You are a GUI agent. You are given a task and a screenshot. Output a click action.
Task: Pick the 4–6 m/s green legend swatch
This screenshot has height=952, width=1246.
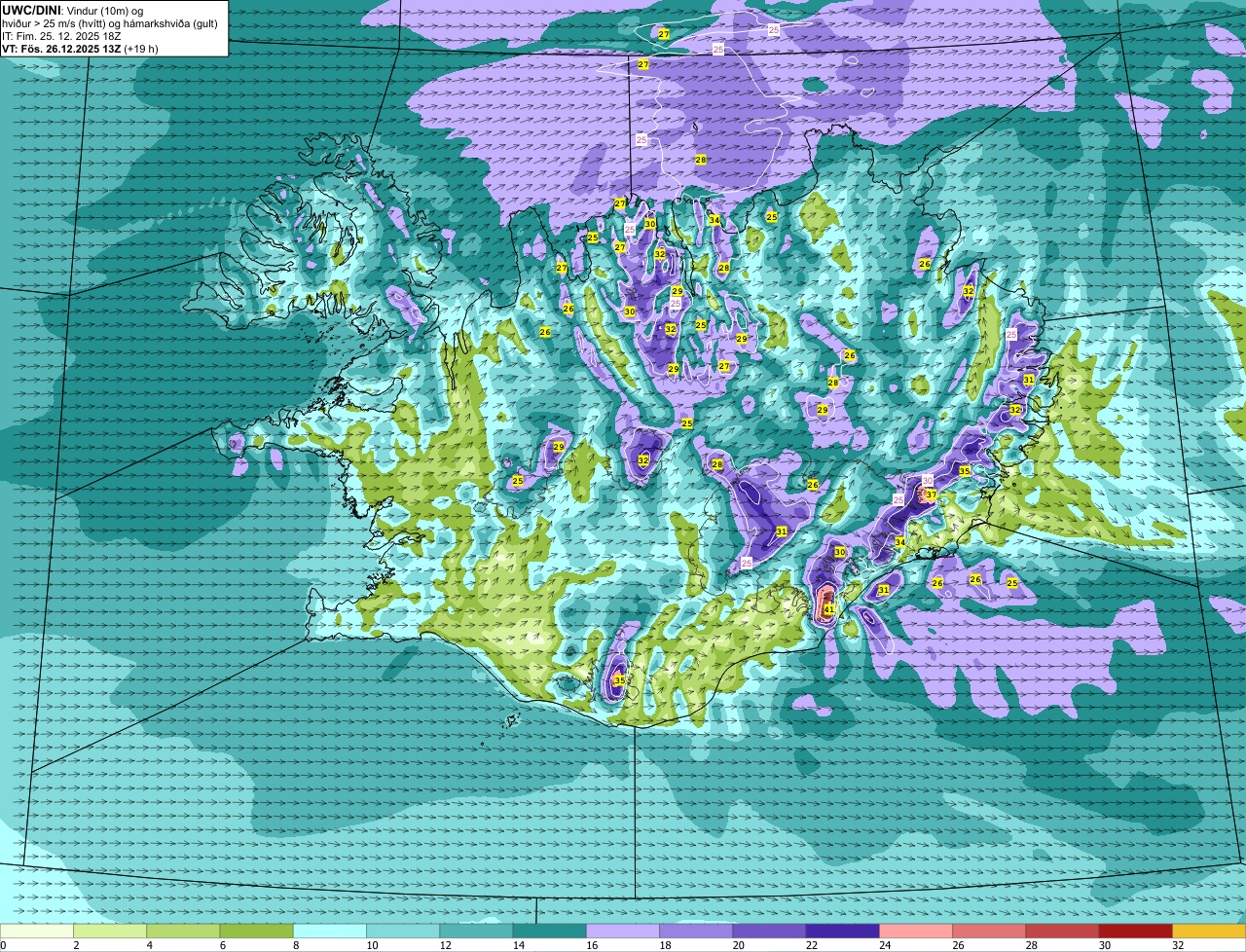(x=183, y=932)
